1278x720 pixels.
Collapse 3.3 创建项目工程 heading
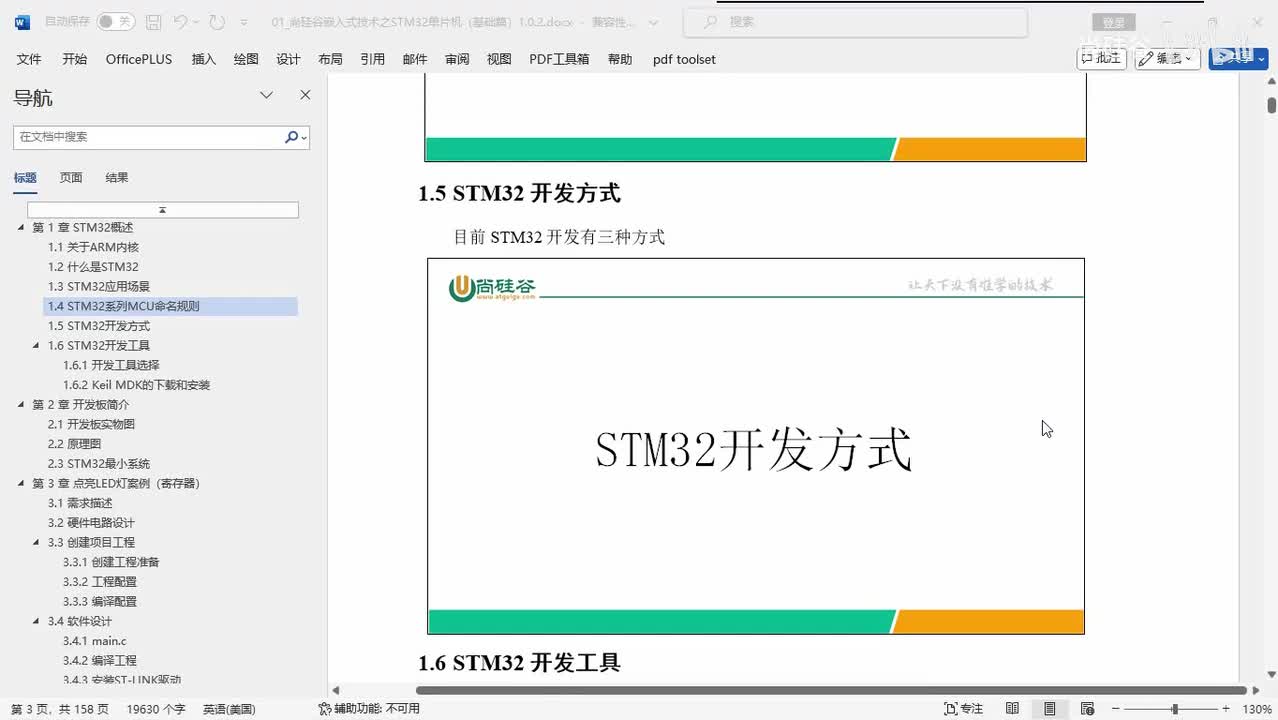(x=37, y=542)
